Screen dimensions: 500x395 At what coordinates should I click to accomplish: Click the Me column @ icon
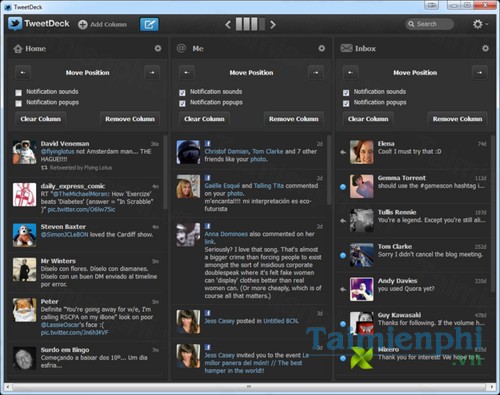(x=181, y=48)
